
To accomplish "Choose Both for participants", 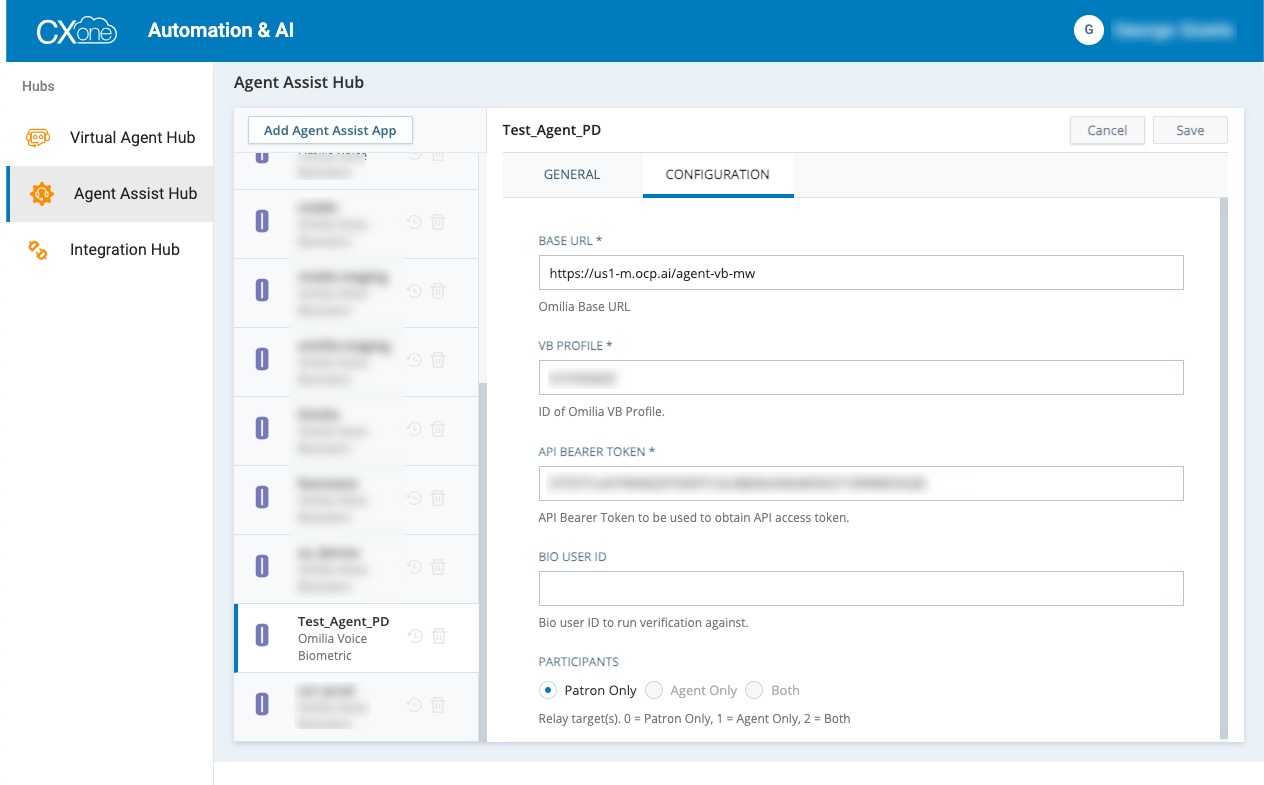I will pyautogui.click(x=754, y=690).
